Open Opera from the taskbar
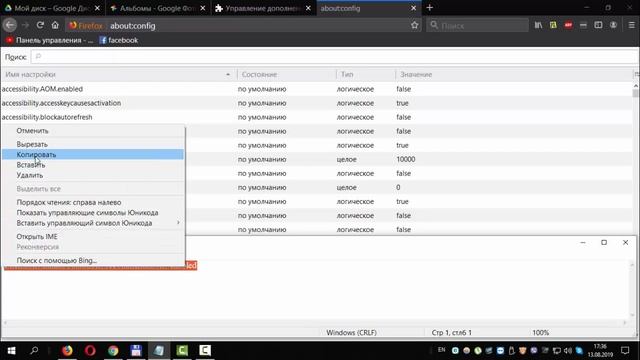Screen dimensions: 640x360 90,350
